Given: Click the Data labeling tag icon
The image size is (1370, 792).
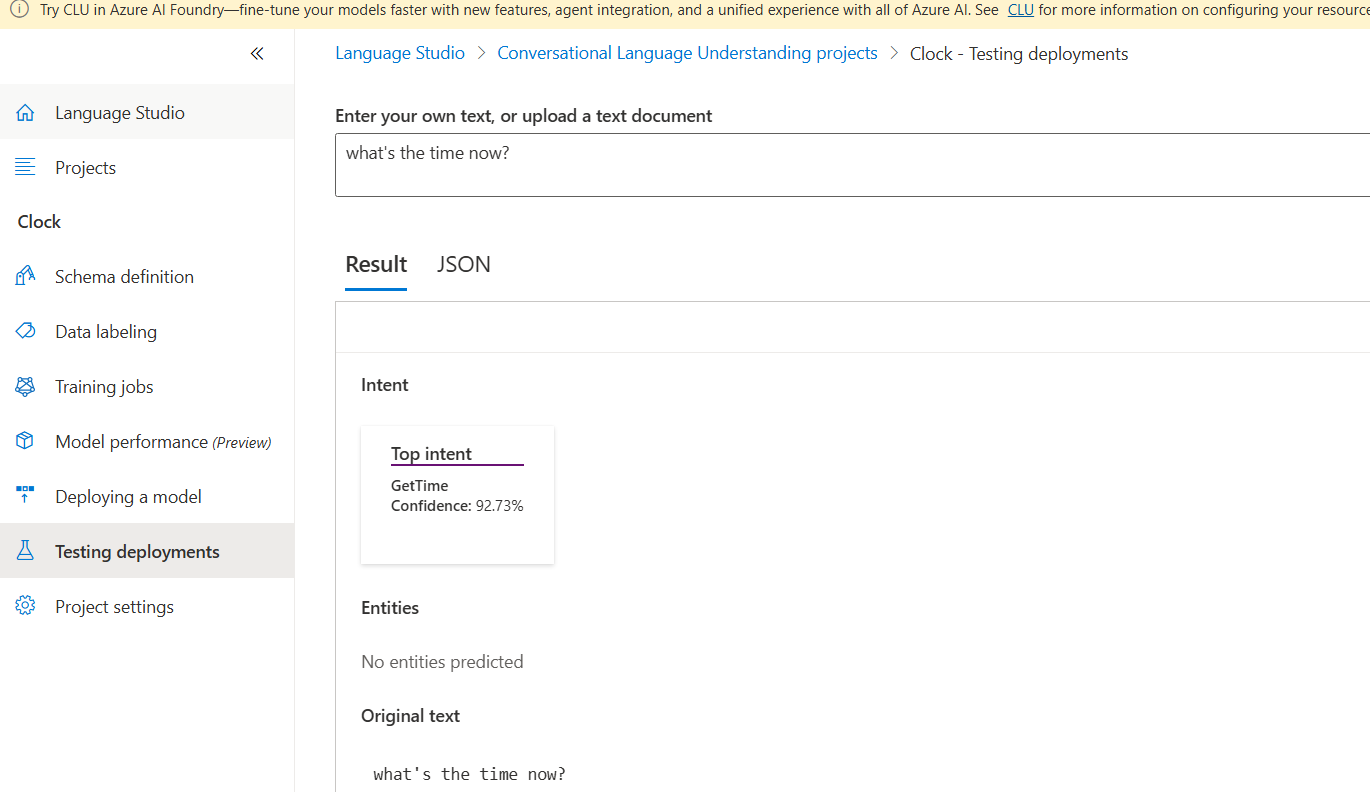Looking at the screenshot, I should 26,331.
